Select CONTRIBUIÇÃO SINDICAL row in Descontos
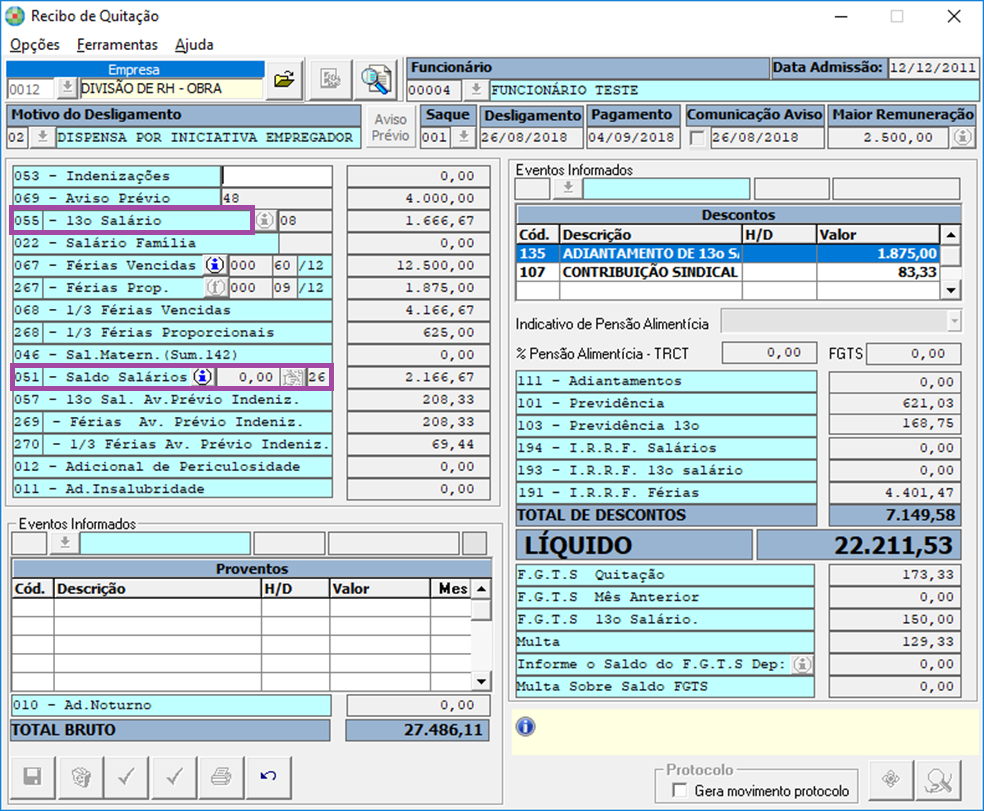 (x=728, y=272)
